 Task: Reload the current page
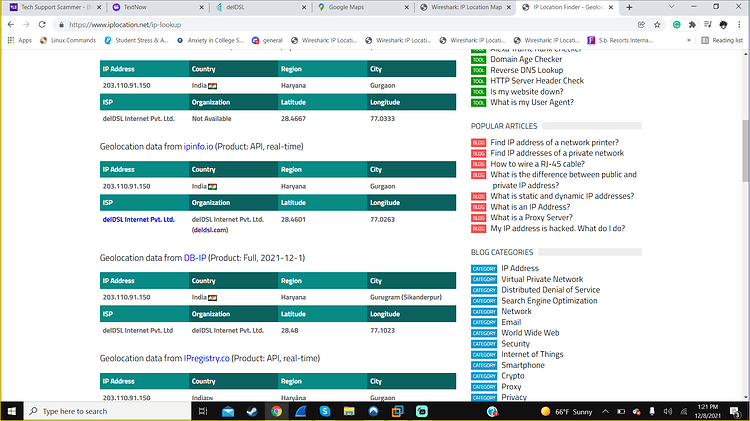(x=42, y=24)
